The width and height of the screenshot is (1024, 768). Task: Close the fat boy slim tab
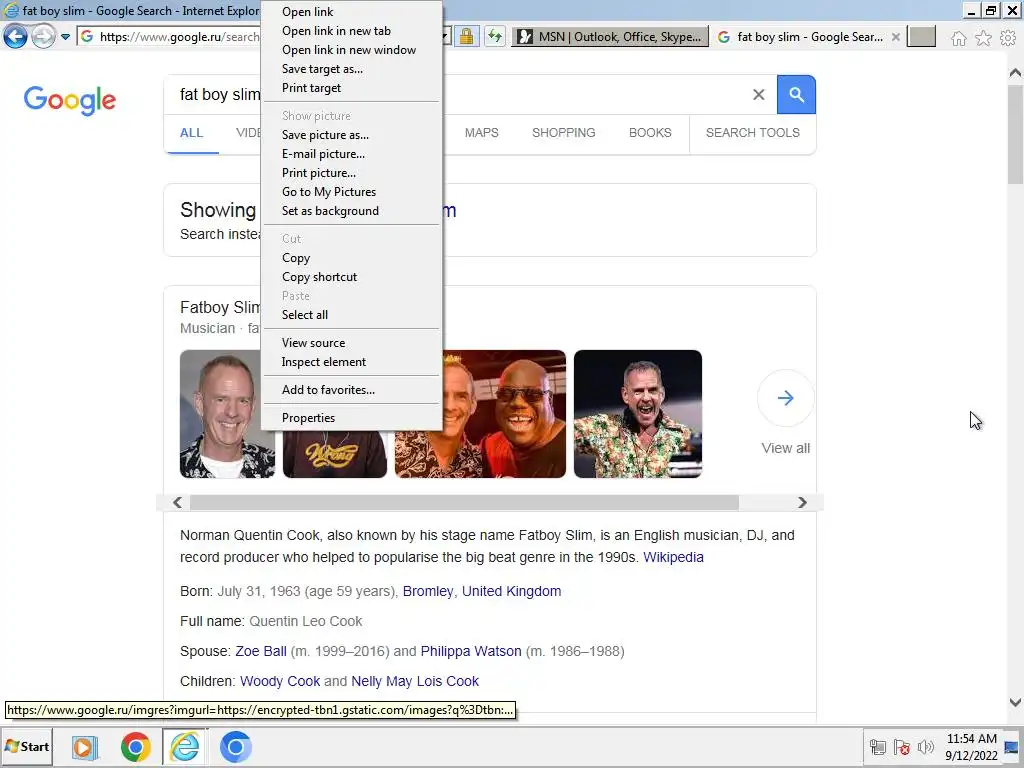click(x=896, y=37)
